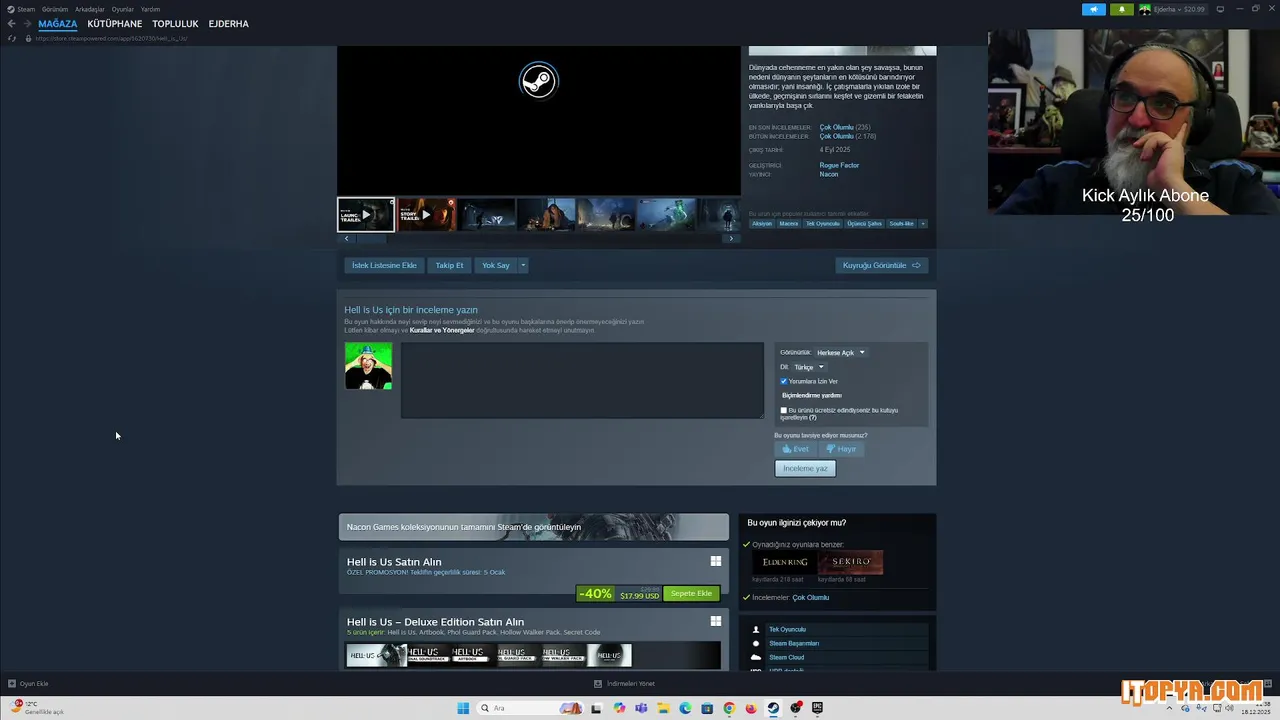Open the Oyunlar menu
1280x720 pixels.
pyautogui.click(x=123, y=9)
